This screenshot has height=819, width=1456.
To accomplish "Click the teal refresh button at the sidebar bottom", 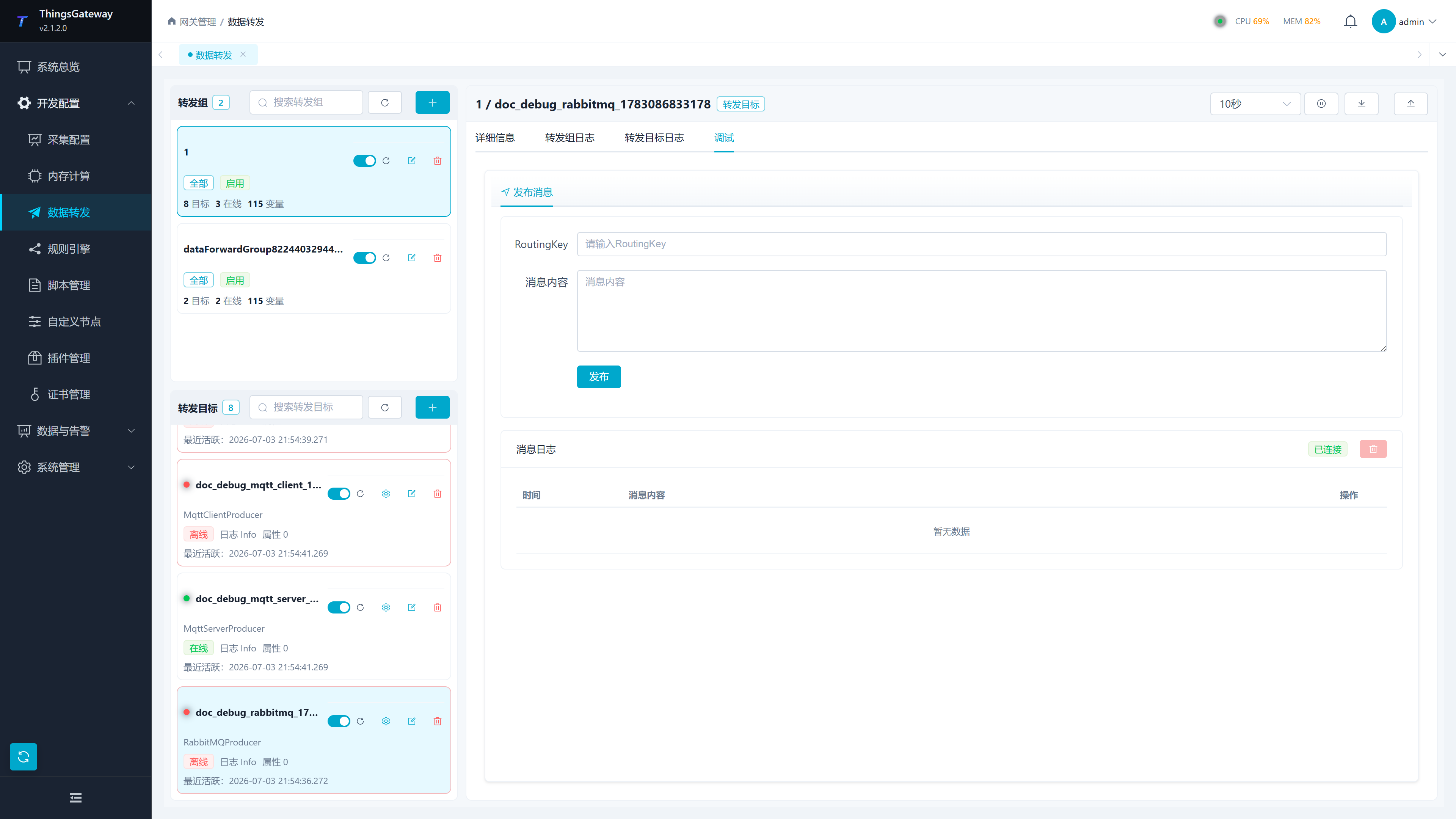I will point(23,756).
